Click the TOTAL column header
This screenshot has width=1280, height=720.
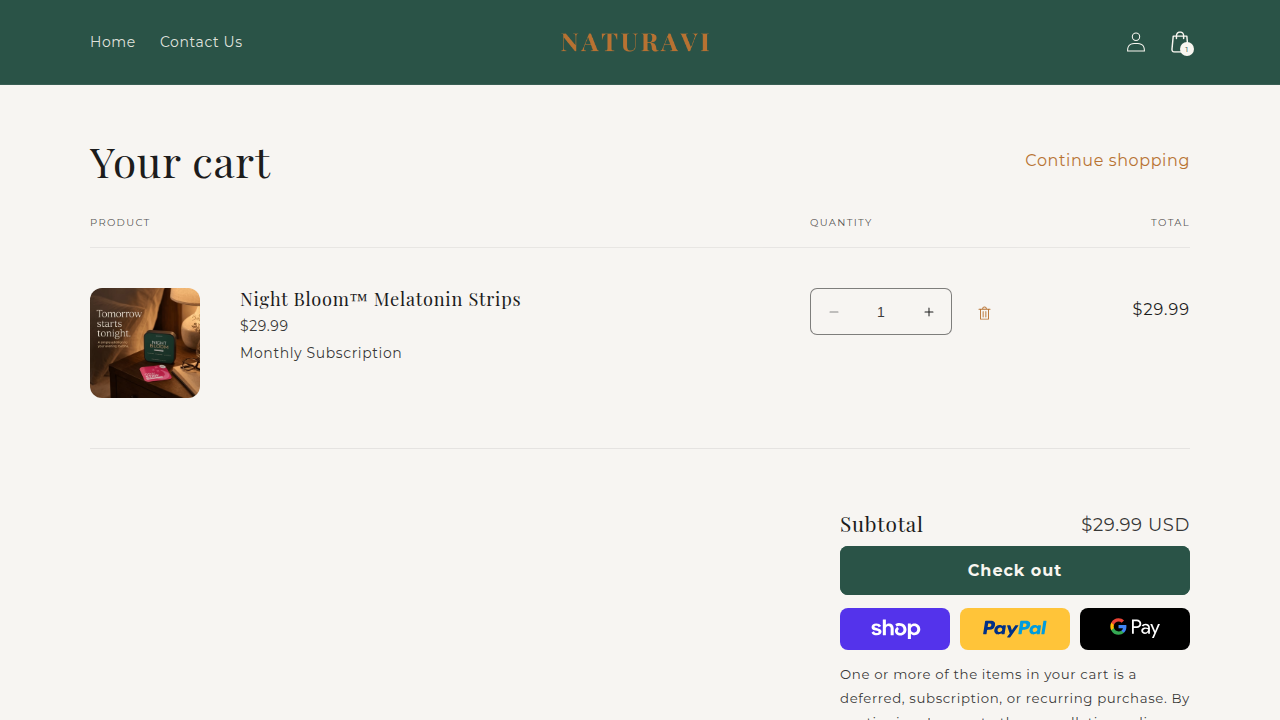pos(1170,223)
